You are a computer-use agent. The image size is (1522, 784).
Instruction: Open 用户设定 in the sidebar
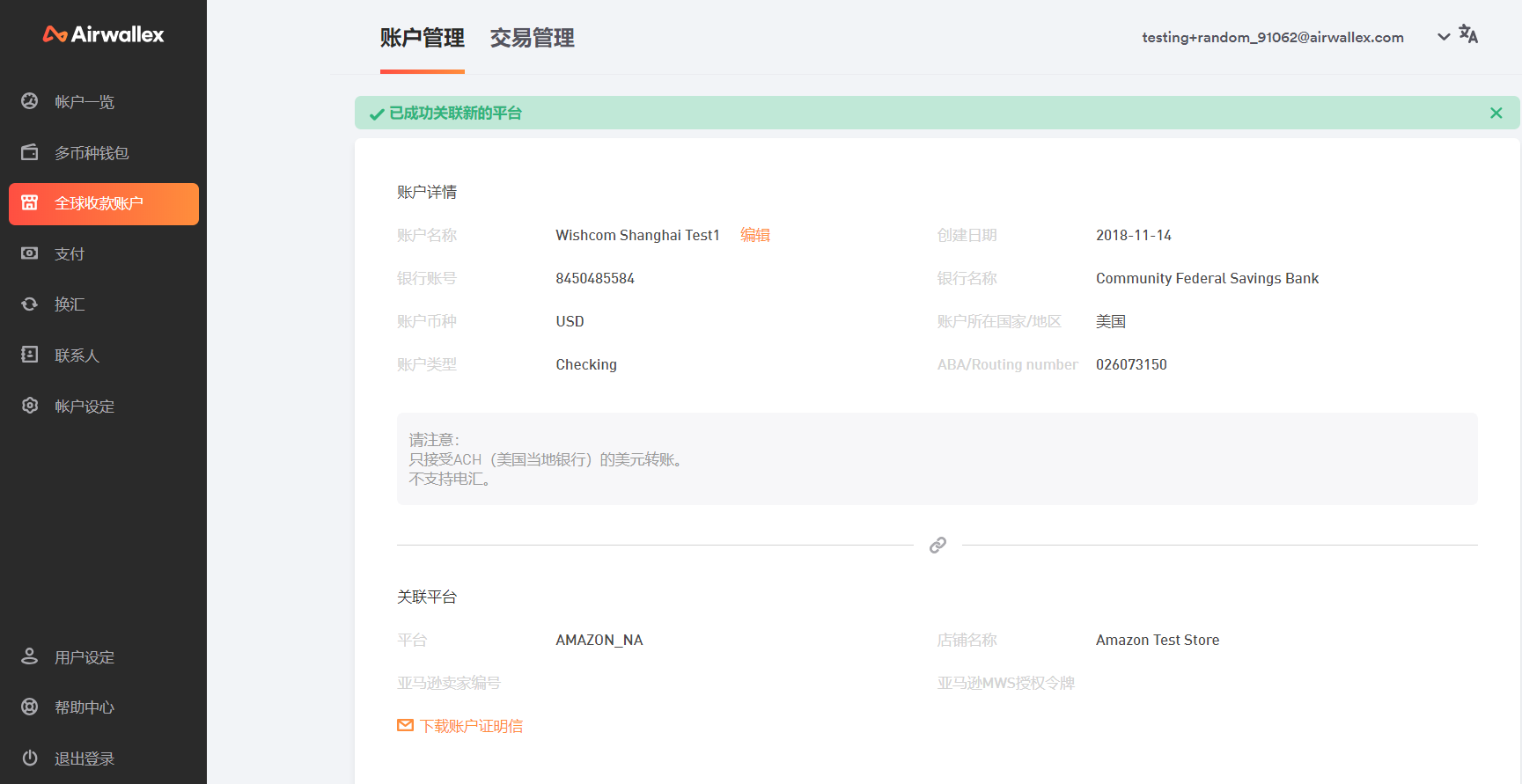[x=84, y=657]
